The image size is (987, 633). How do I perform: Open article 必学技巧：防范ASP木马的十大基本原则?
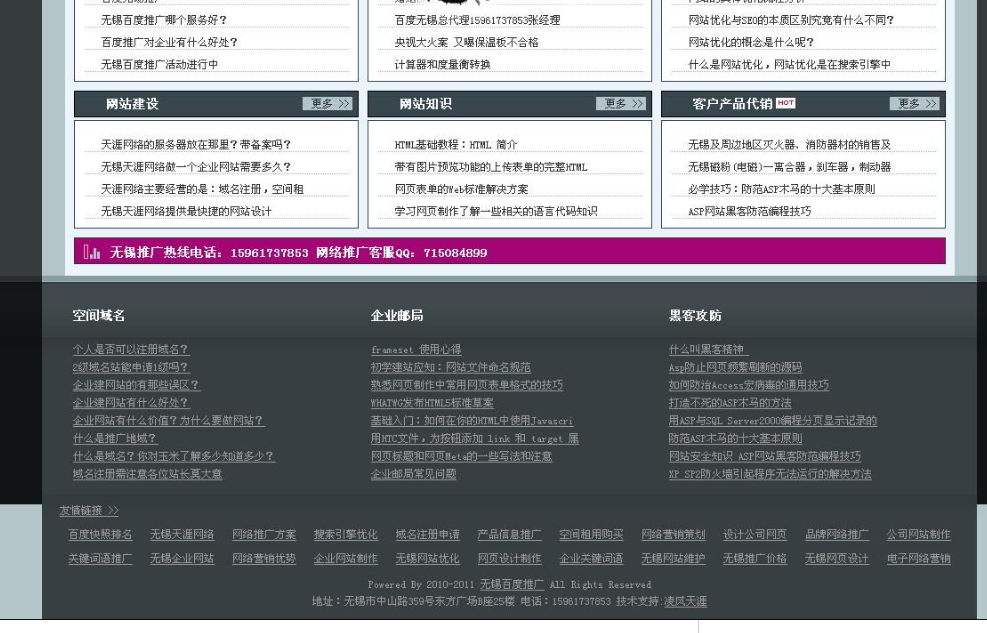pos(782,189)
